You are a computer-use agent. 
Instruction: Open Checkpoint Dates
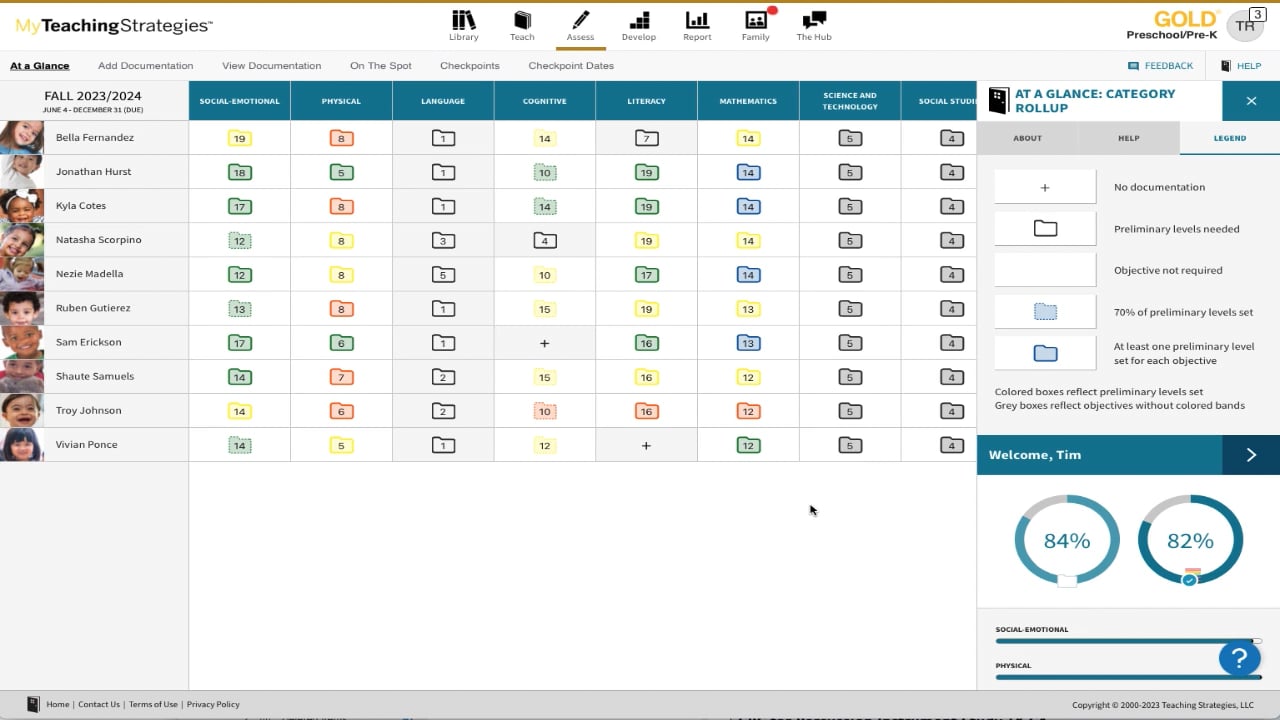[571, 66]
